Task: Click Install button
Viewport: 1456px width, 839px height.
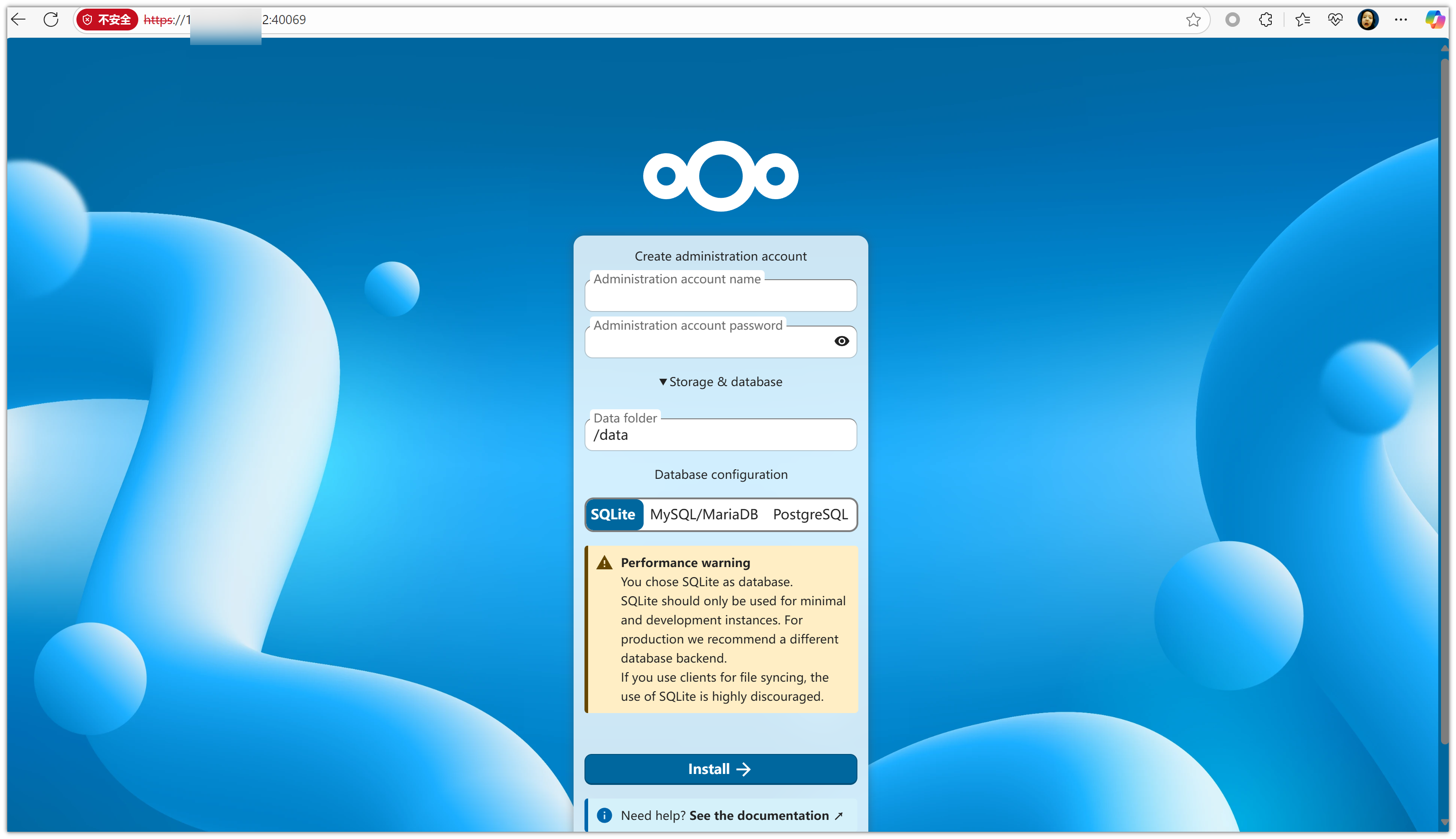Action: [720, 769]
